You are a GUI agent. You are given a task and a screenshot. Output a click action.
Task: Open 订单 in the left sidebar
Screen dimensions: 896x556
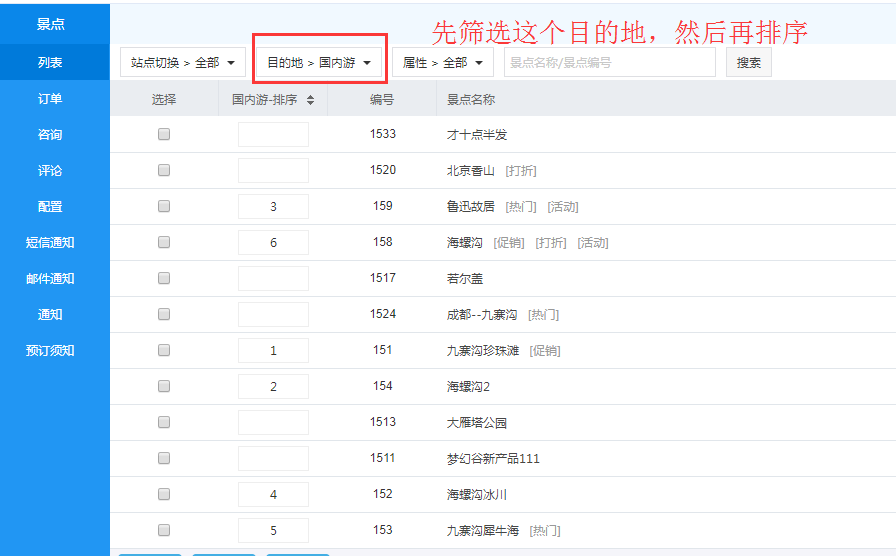[x=50, y=98]
